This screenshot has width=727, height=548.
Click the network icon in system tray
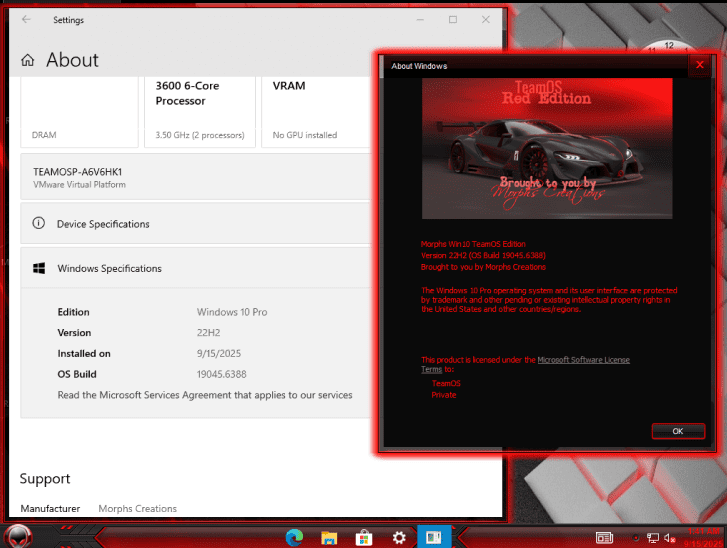(651, 537)
